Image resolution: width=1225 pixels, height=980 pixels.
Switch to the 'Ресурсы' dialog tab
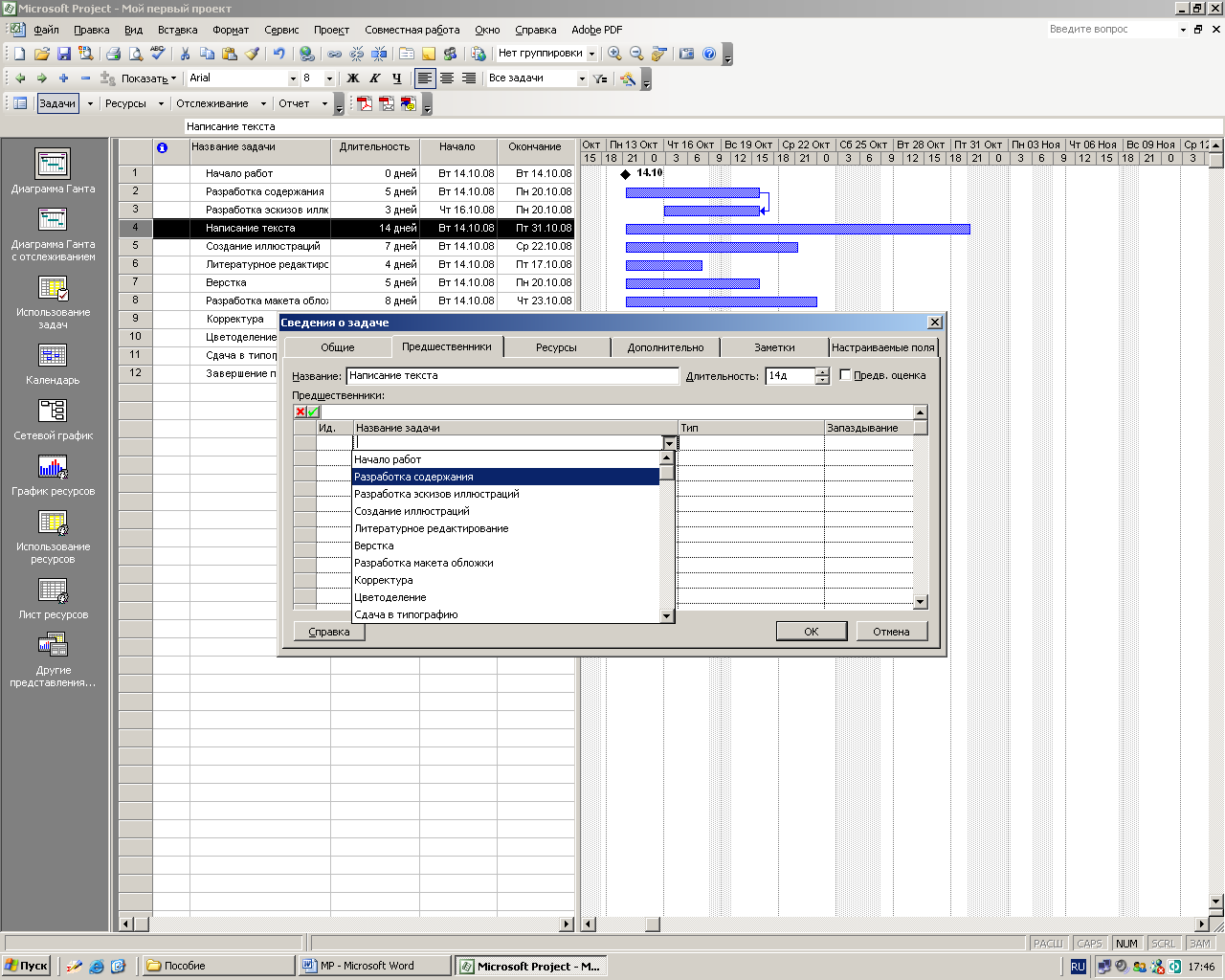point(556,347)
